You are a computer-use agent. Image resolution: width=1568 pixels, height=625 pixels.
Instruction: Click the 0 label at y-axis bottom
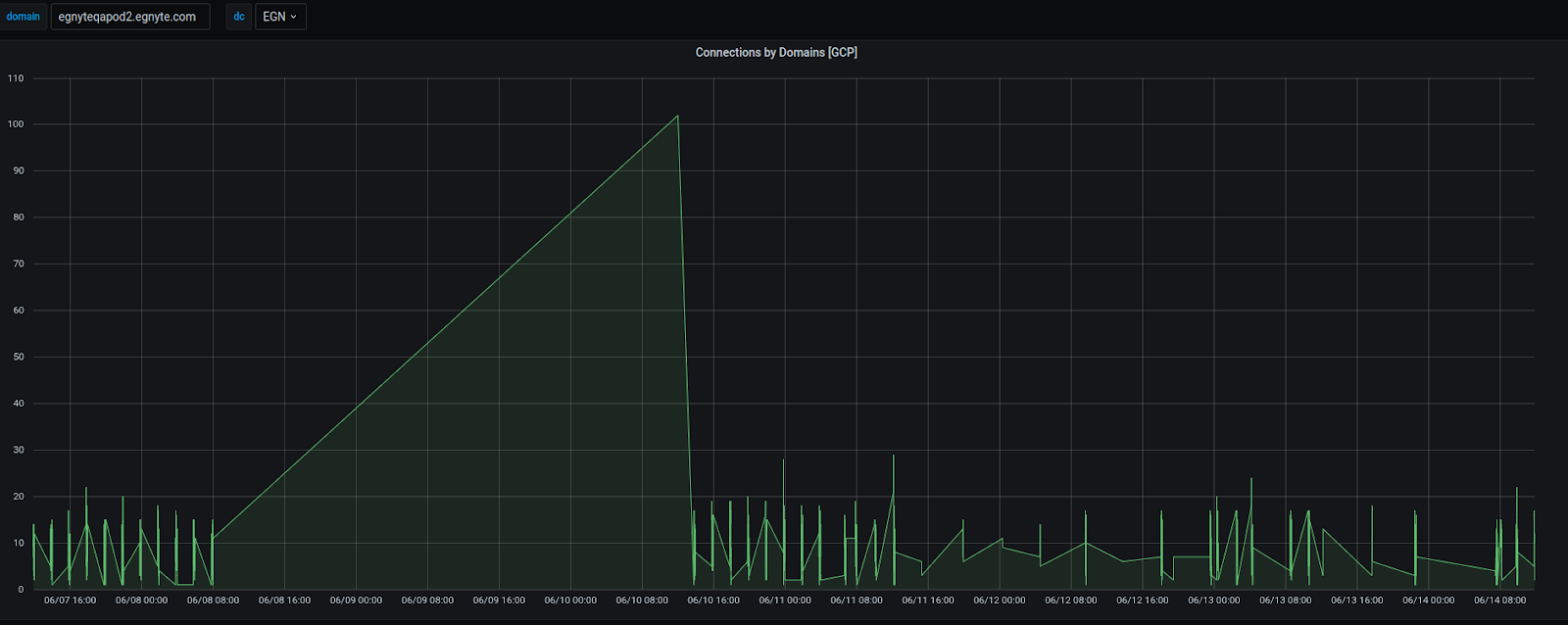point(21,590)
